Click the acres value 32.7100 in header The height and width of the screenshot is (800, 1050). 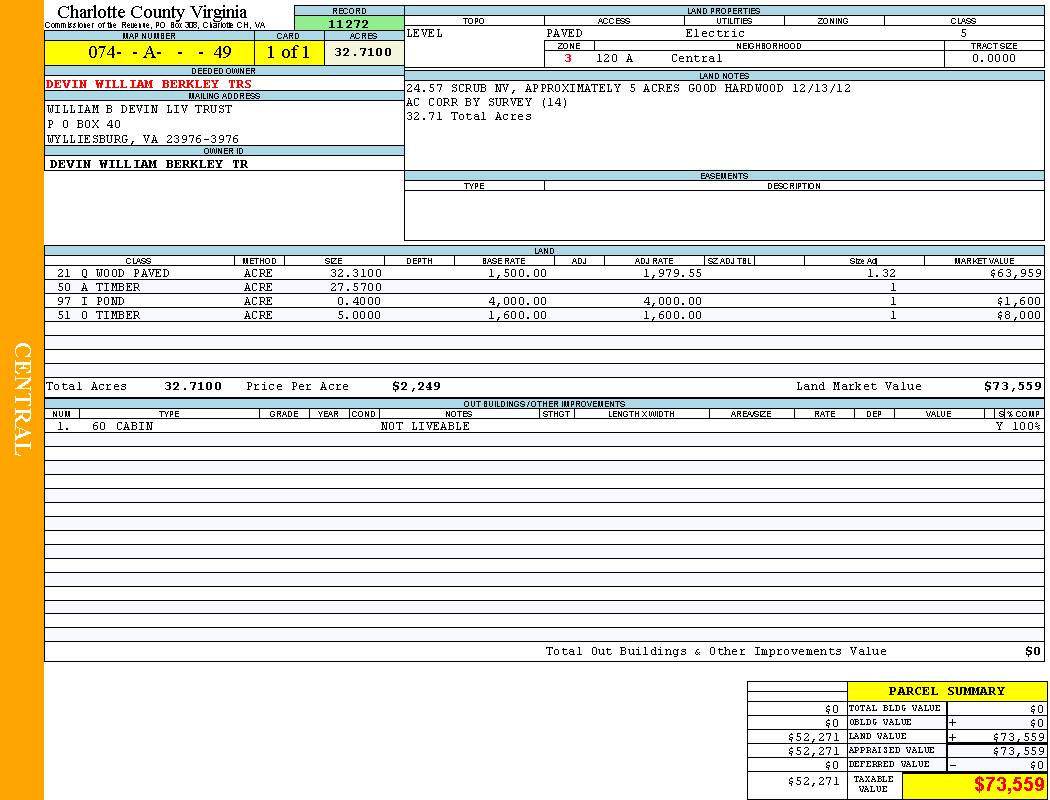click(363, 53)
